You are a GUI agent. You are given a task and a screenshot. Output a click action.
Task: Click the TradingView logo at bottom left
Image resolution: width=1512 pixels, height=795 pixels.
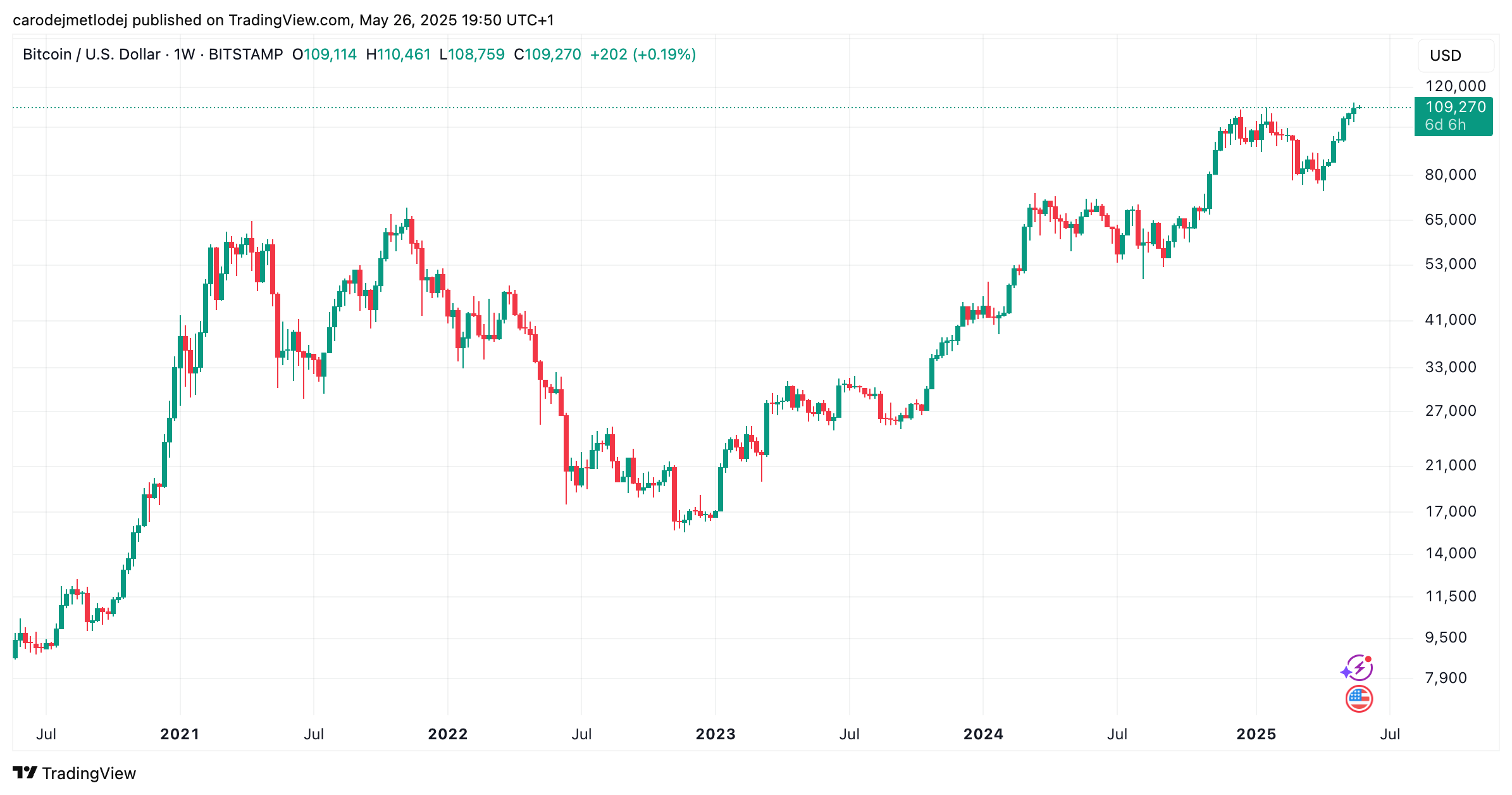[x=75, y=773]
